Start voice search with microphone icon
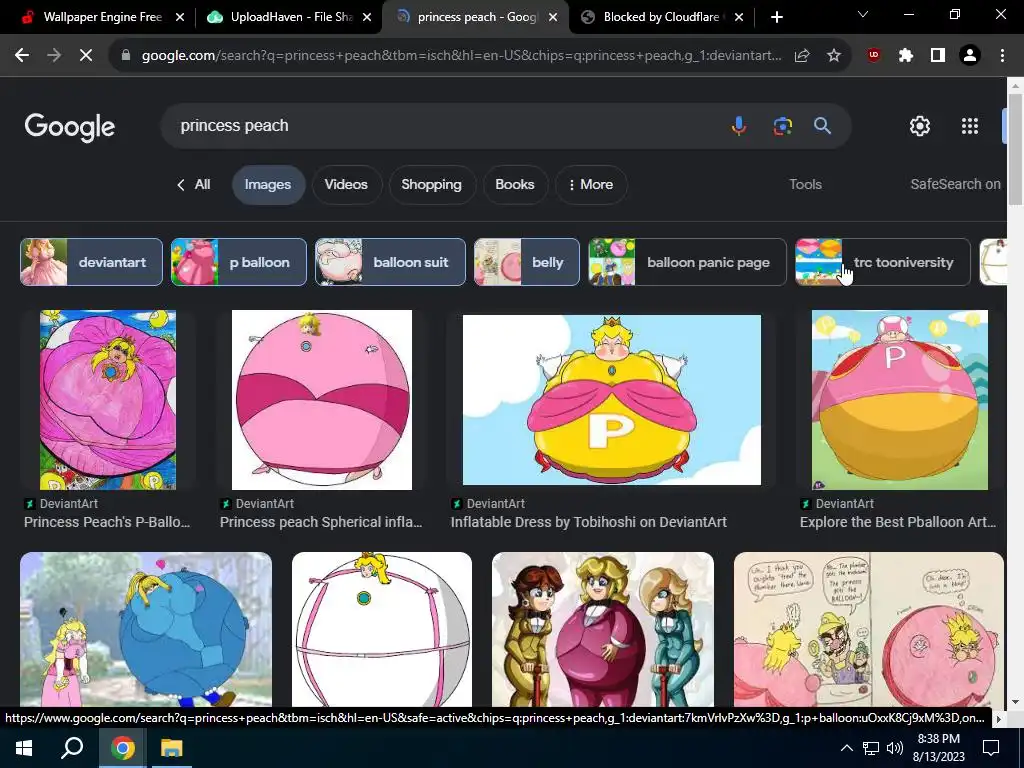The width and height of the screenshot is (1024, 768). (x=739, y=125)
